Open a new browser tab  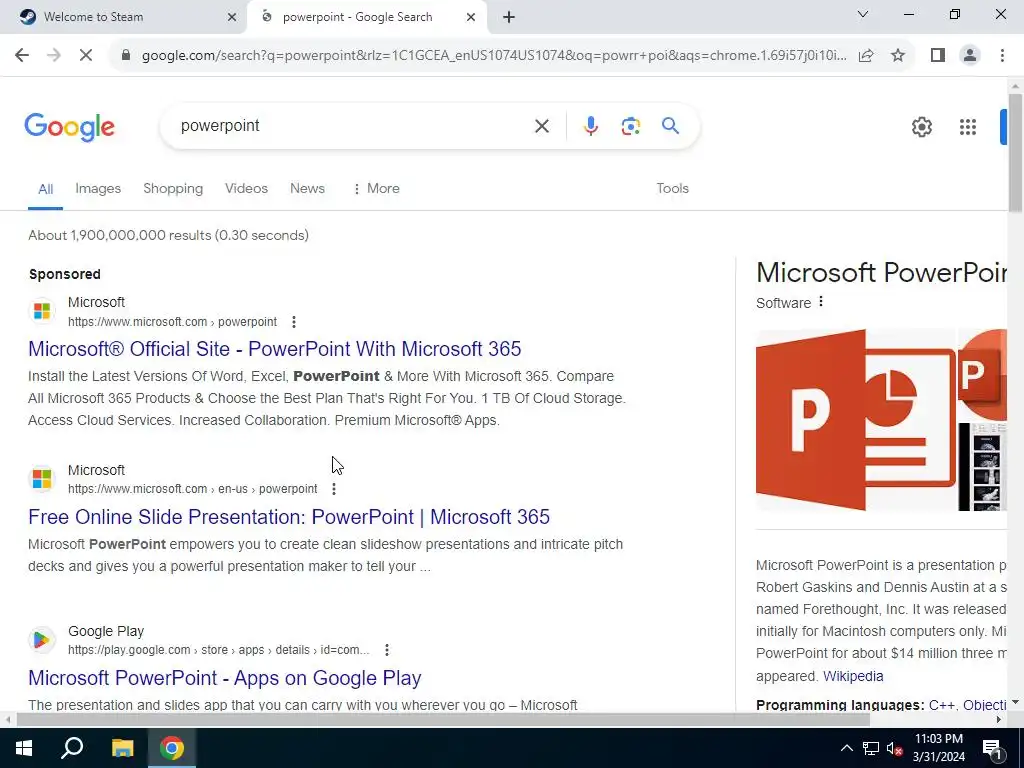(509, 17)
